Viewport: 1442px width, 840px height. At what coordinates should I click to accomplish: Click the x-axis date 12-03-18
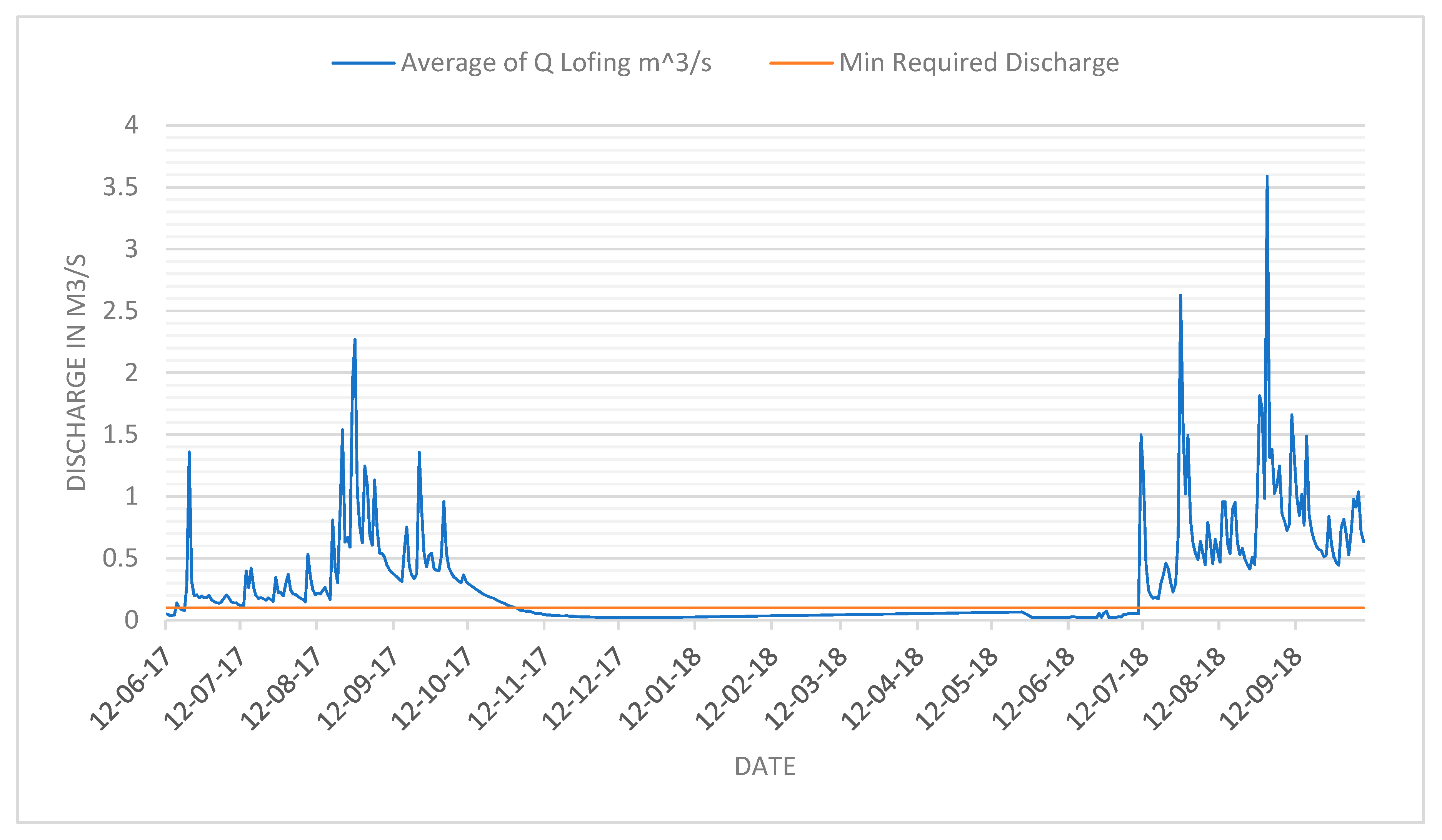805,688
